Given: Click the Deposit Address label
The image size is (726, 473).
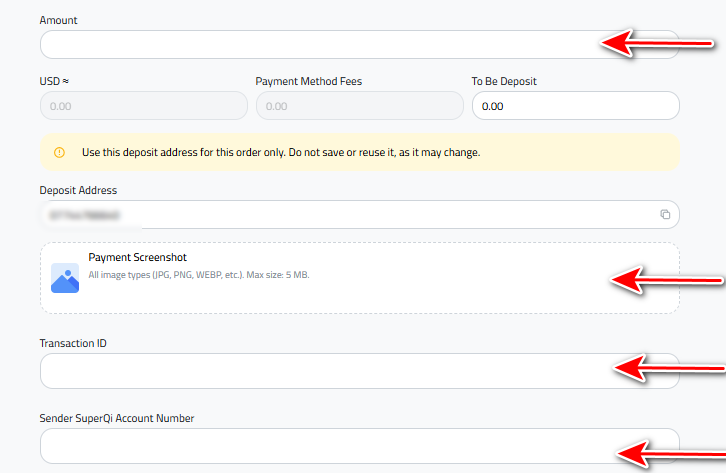Looking at the screenshot, I should click(x=78, y=190).
